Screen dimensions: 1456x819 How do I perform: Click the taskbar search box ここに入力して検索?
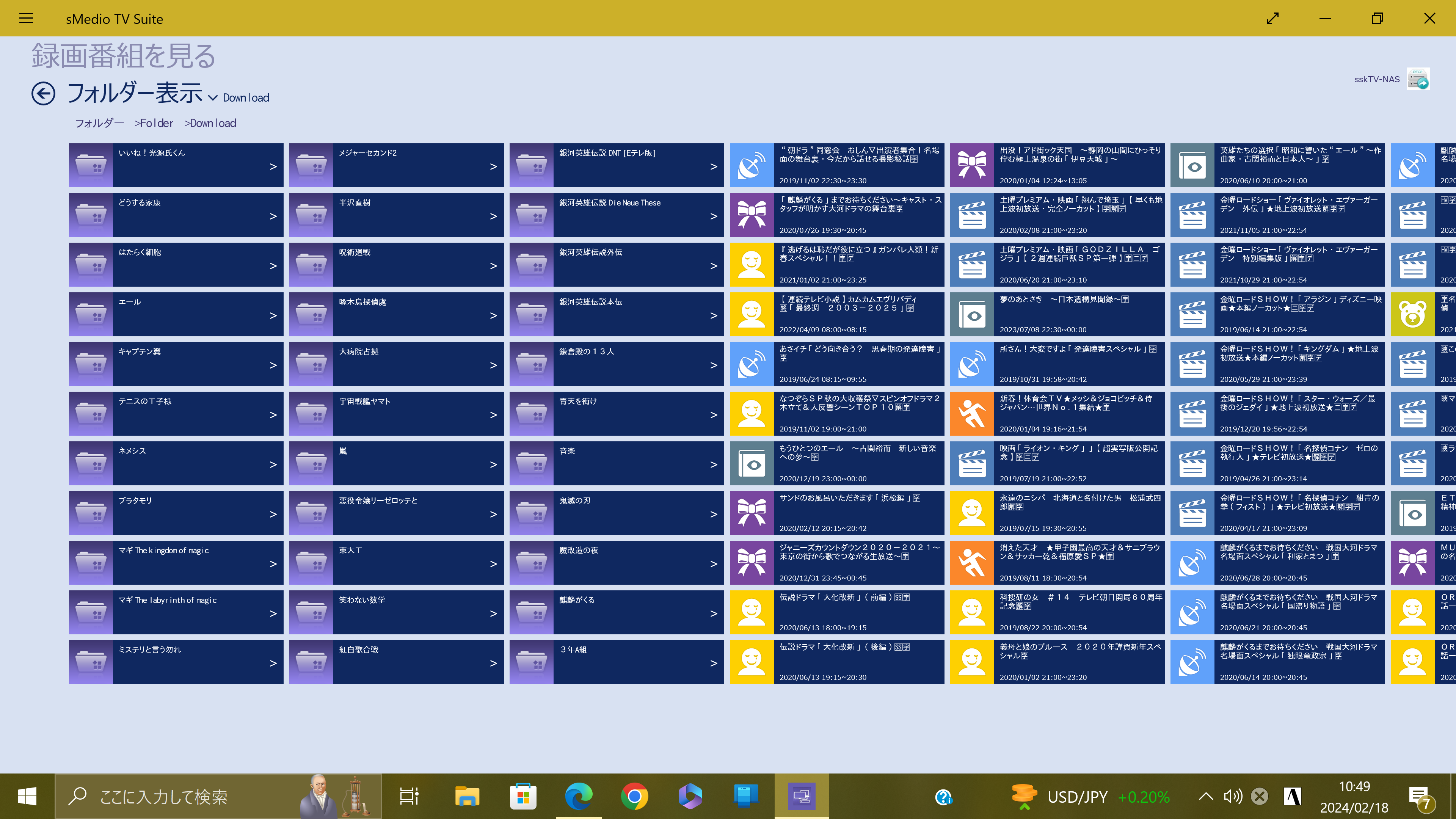[x=218, y=796]
